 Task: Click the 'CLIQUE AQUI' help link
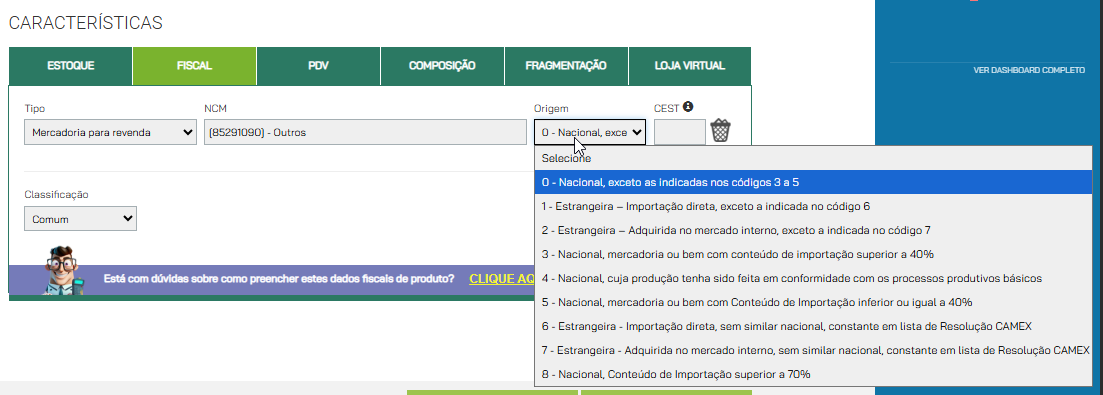[x=502, y=279]
